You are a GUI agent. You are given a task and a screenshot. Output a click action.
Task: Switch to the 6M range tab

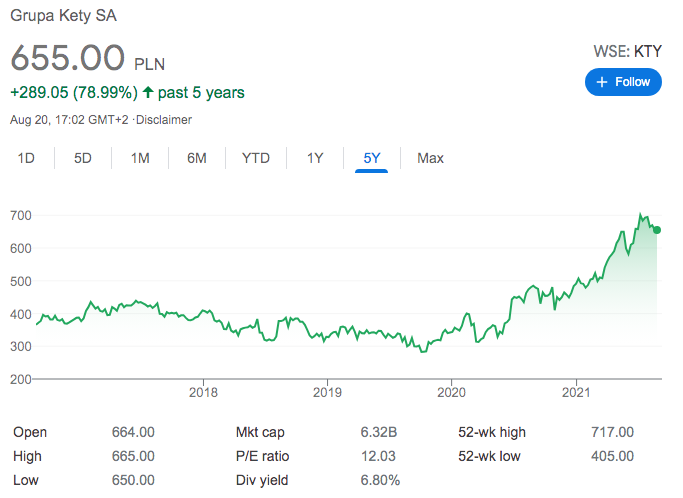coord(197,158)
